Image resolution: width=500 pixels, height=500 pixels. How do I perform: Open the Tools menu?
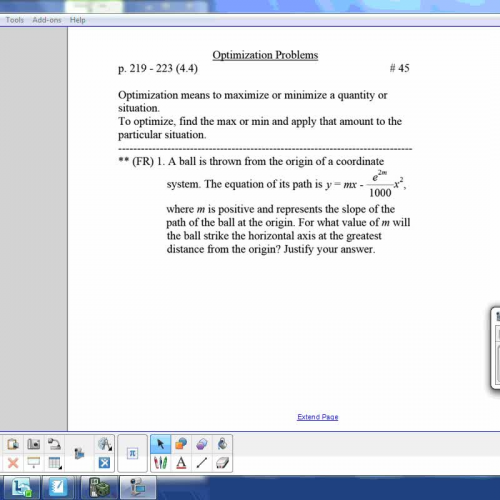coord(15,20)
